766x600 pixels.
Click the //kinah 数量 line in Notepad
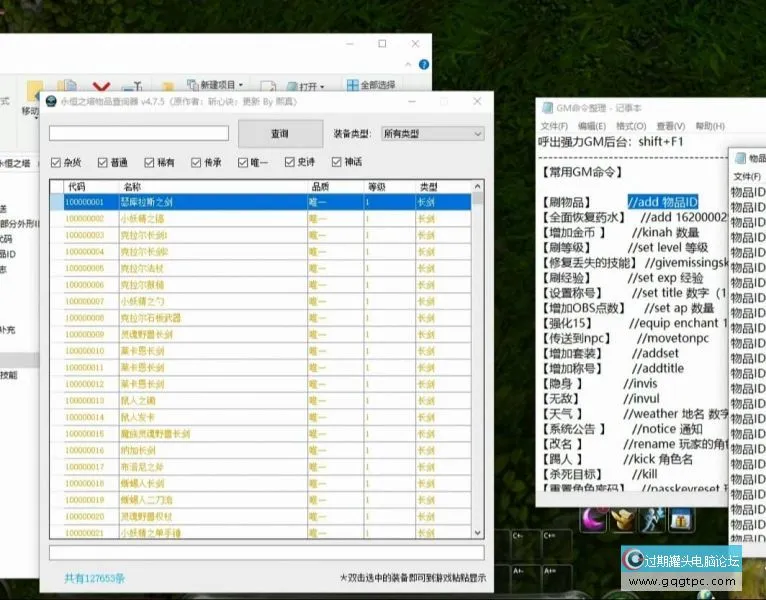point(665,233)
